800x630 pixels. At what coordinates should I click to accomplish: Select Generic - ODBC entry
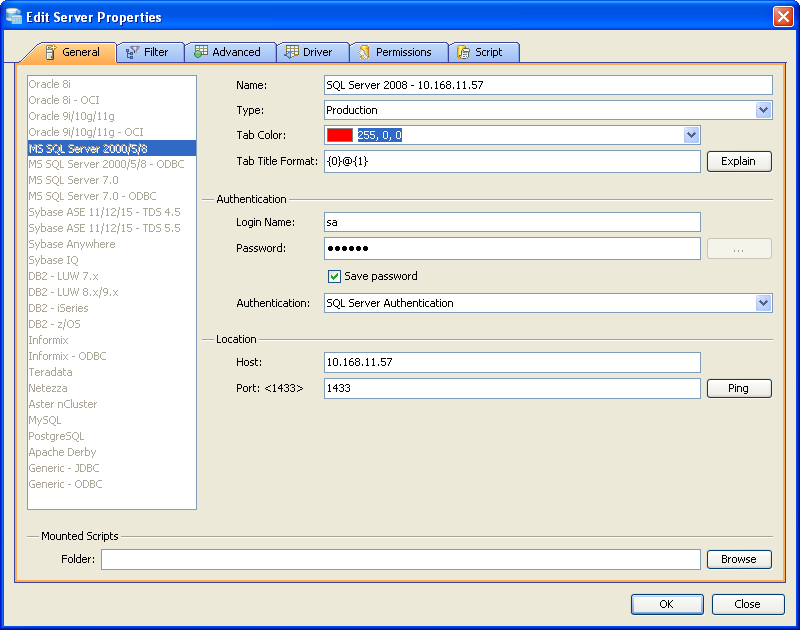coord(112,484)
